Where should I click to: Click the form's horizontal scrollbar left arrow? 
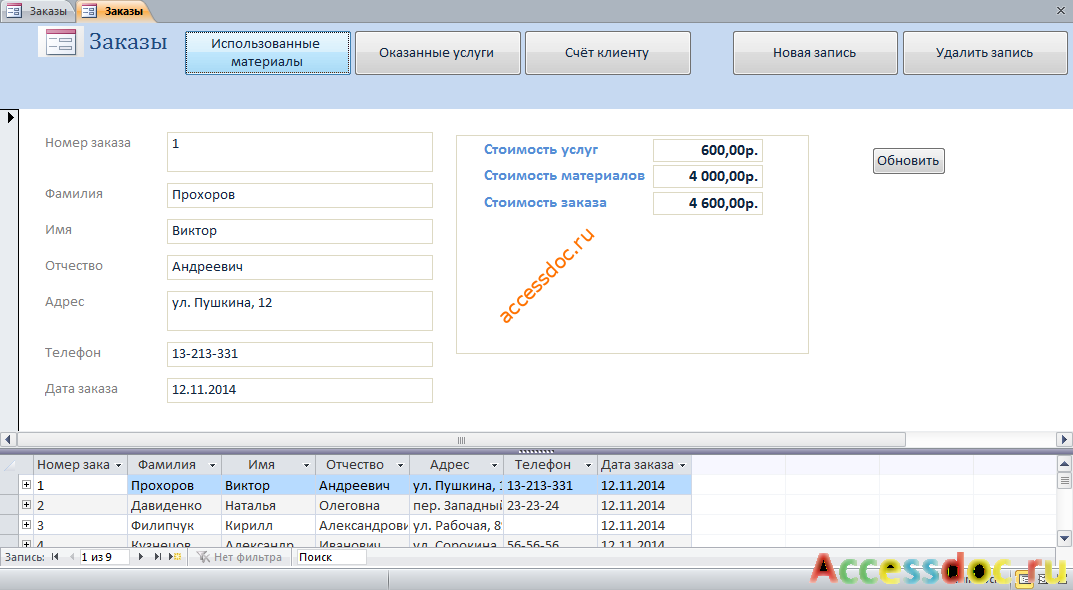tap(8, 439)
